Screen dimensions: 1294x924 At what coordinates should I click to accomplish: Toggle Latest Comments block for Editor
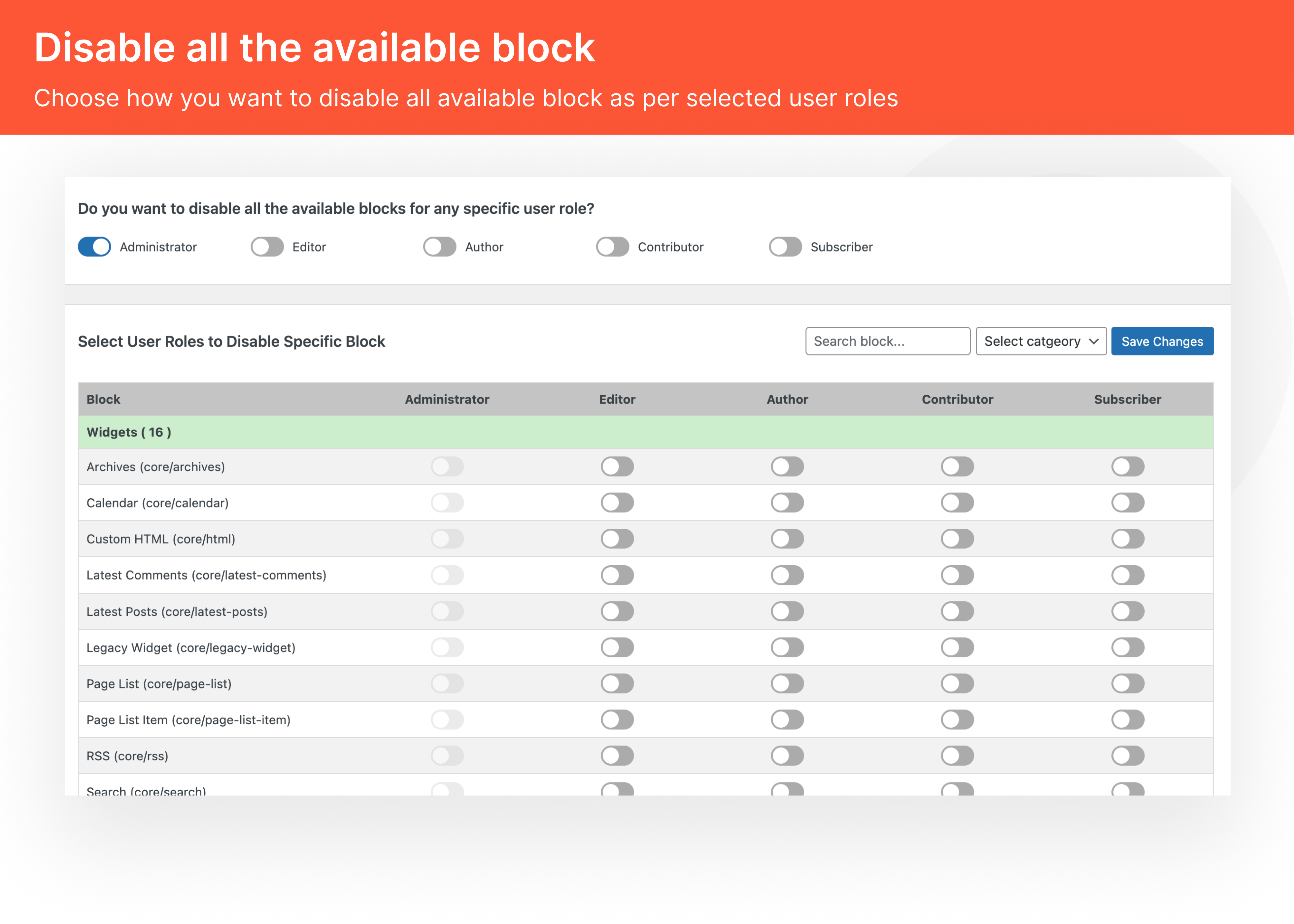point(617,575)
